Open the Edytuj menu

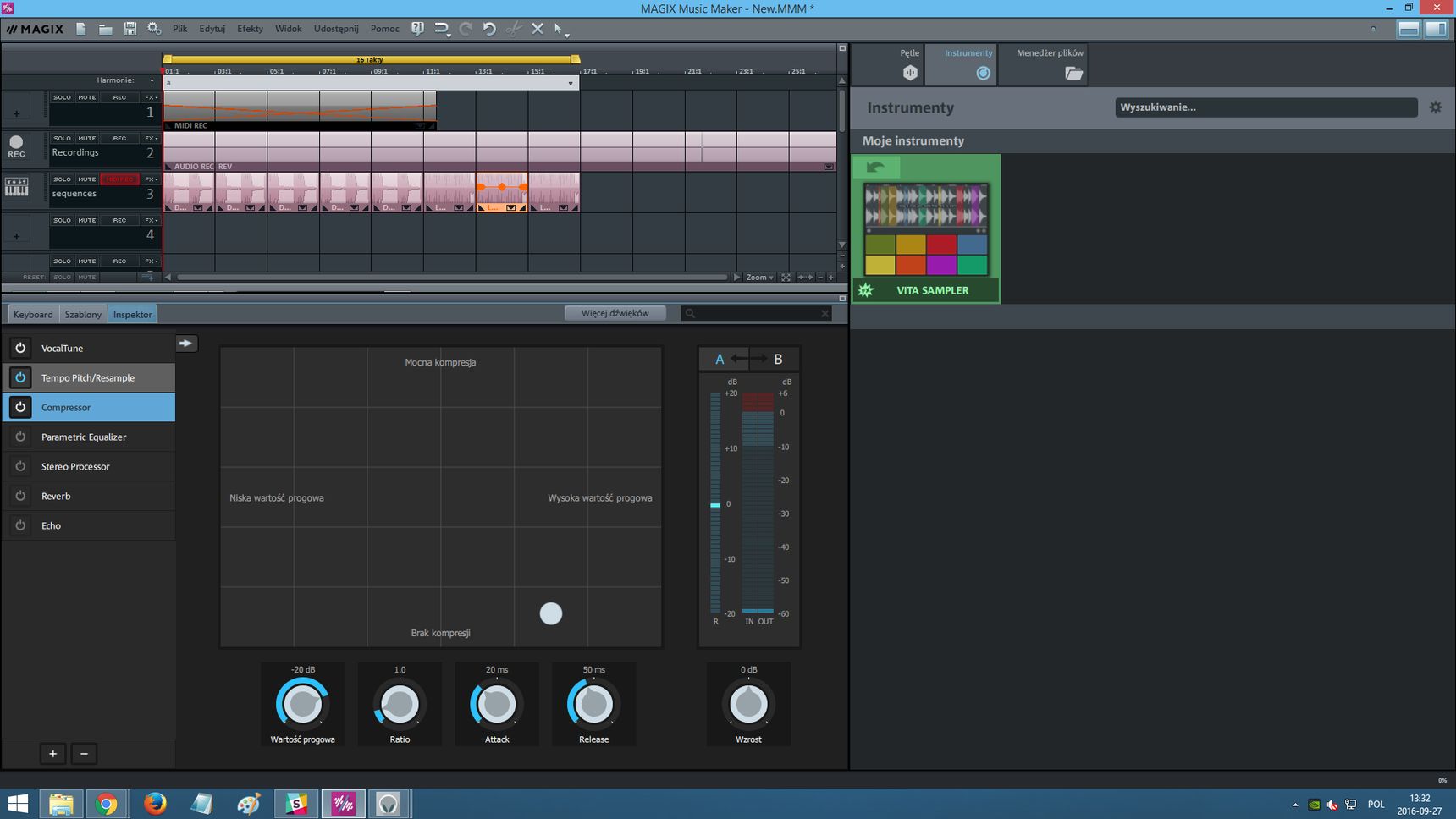212,29
